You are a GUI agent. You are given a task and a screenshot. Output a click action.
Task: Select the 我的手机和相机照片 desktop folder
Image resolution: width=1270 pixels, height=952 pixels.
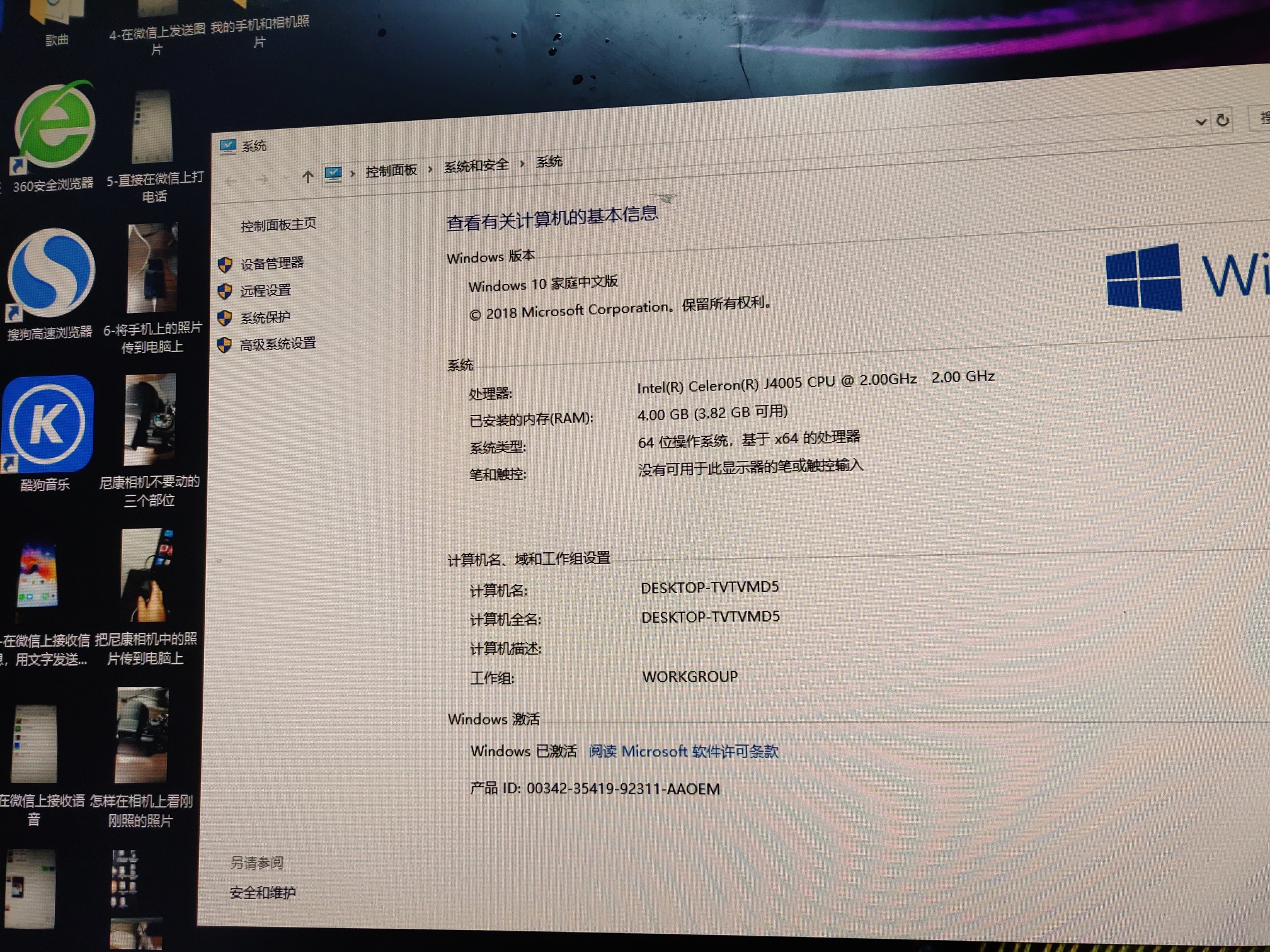coord(260,24)
